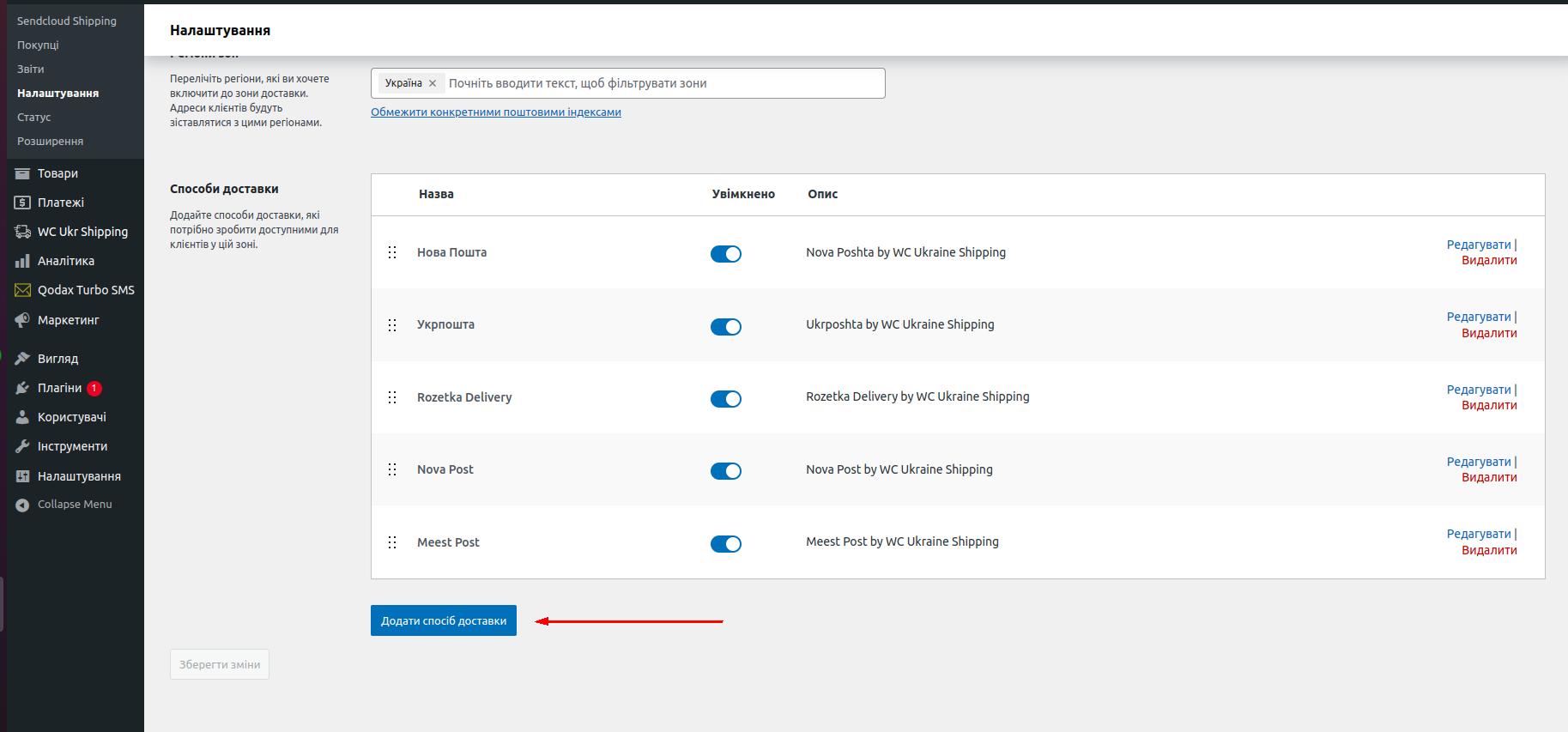Open the Статус submenu item
Image resolution: width=1568 pixels, height=732 pixels.
(x=34, y=117)
